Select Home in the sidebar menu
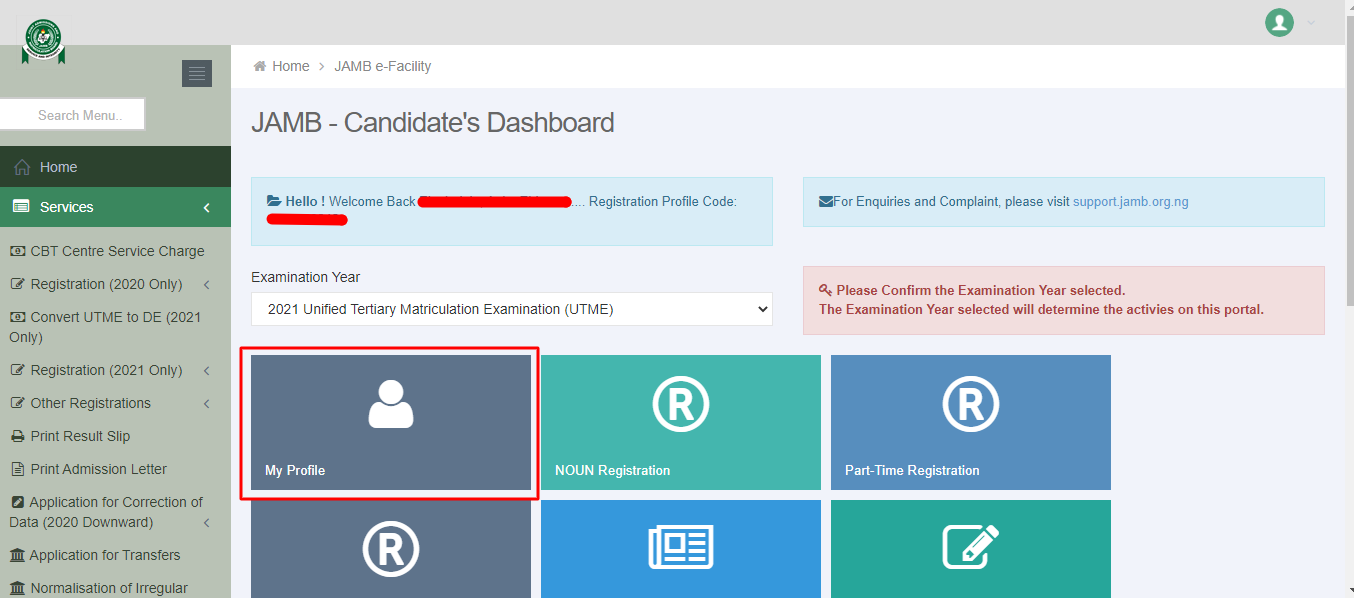1354x598 pixels. pyautogui.click(x=59, y=167)
